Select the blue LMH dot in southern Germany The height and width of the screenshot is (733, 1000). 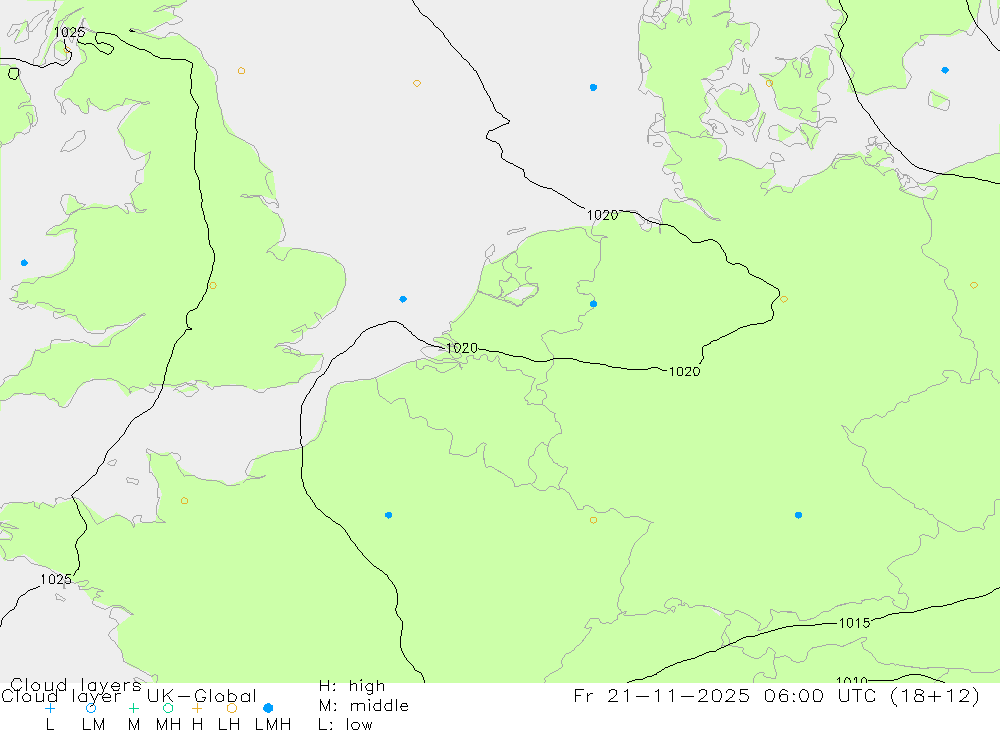[798, 515]
